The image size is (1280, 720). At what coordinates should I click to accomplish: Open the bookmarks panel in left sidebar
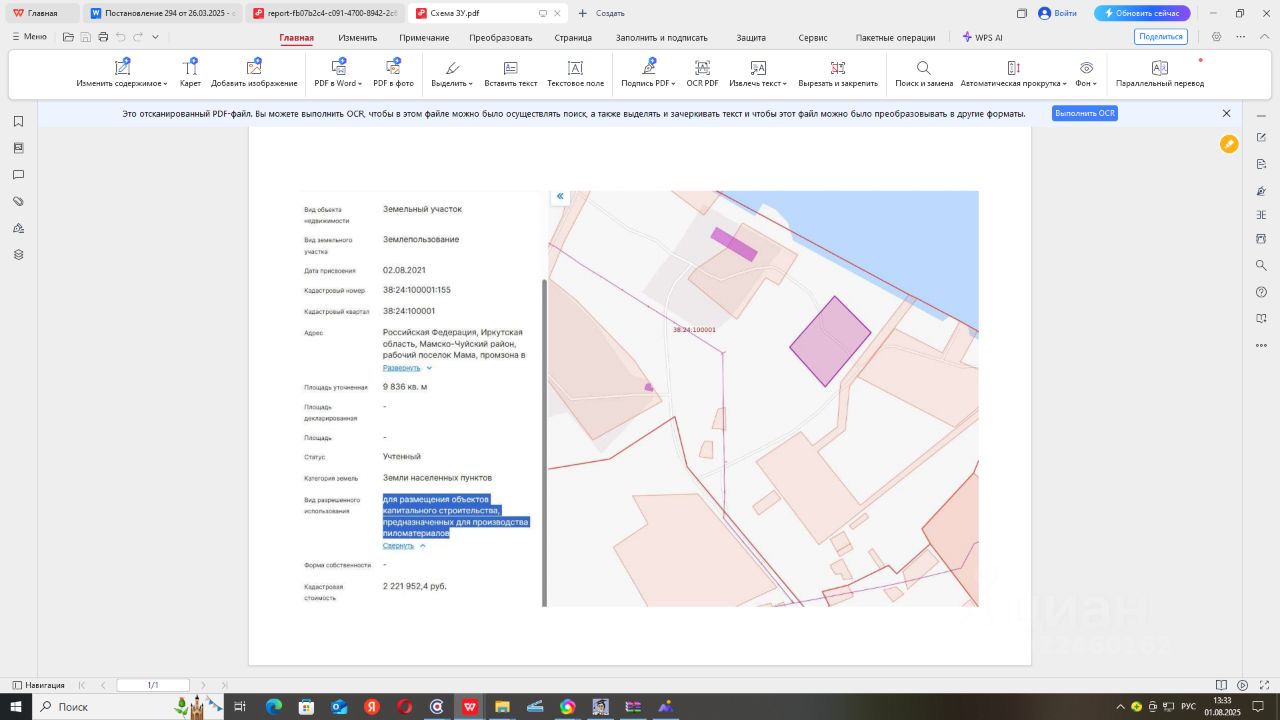[18, 121]
